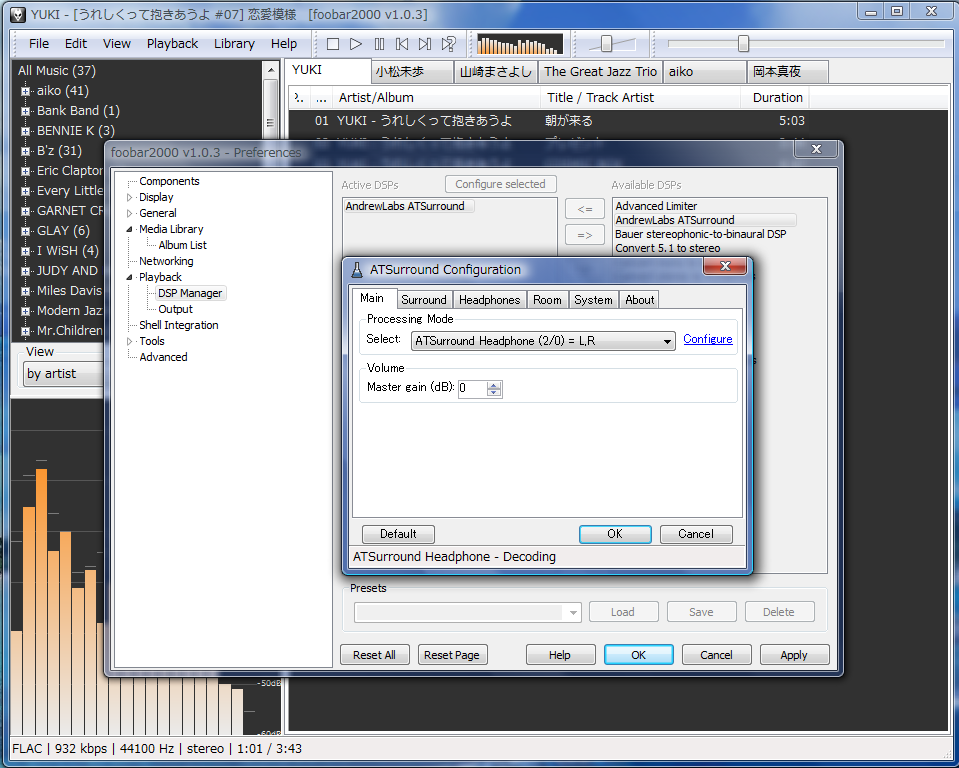Screen dimensions: 959x768
Task: Expand the General preferences node
Action: (x=130, y=213)
